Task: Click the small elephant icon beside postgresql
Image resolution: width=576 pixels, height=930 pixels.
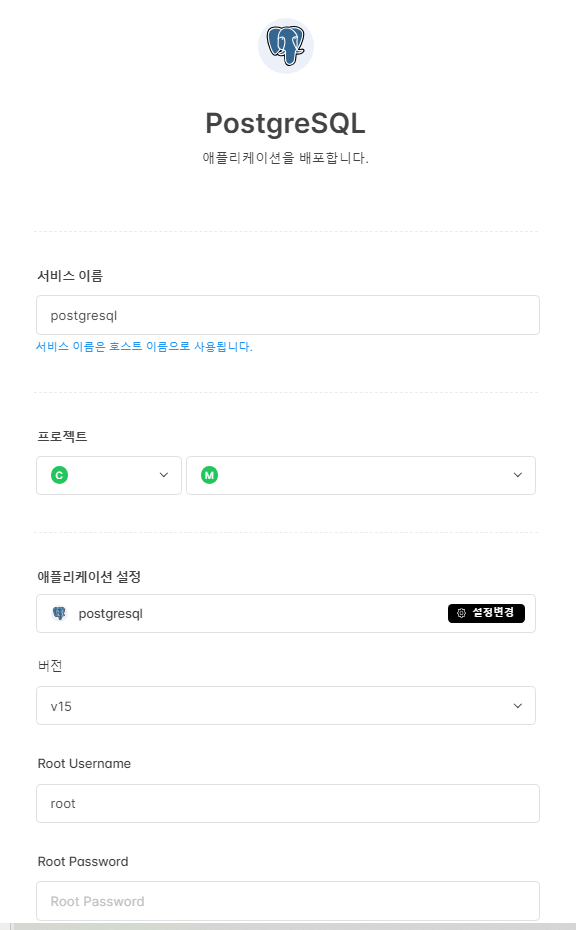Action: coord(59,613)
